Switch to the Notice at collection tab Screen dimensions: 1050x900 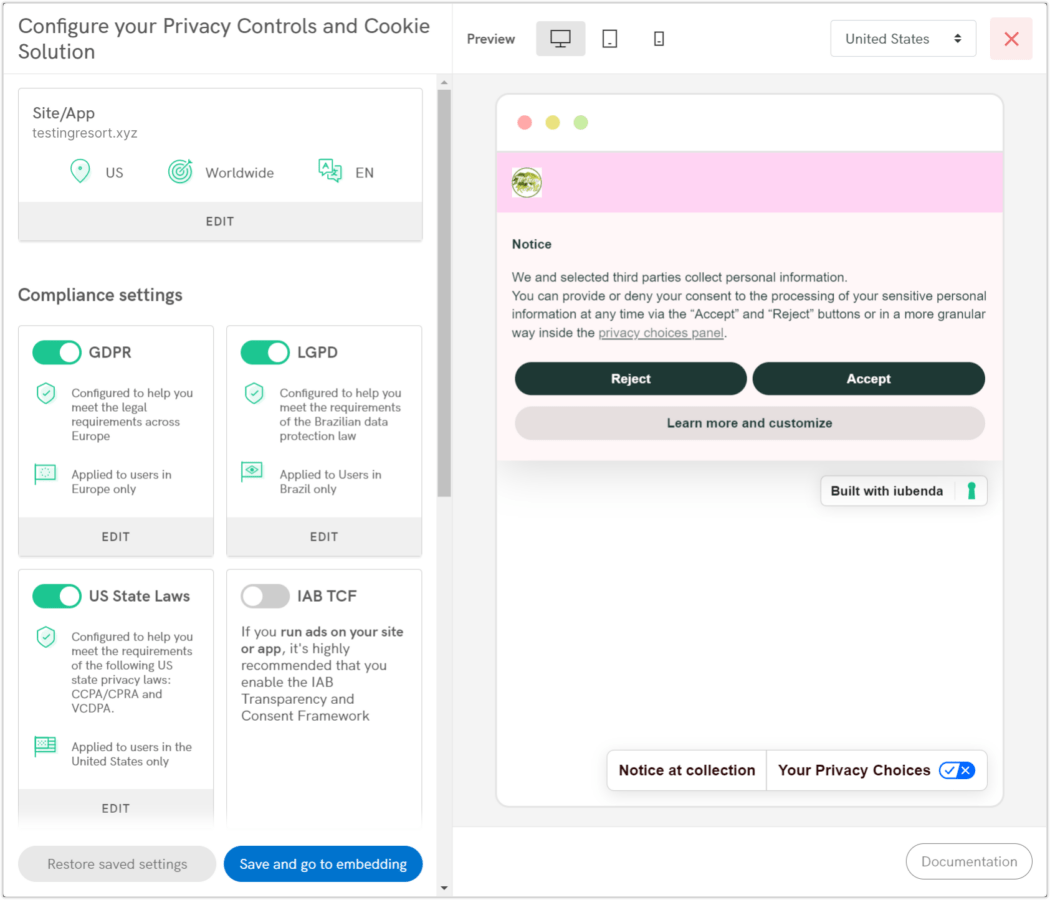point(687,770)
